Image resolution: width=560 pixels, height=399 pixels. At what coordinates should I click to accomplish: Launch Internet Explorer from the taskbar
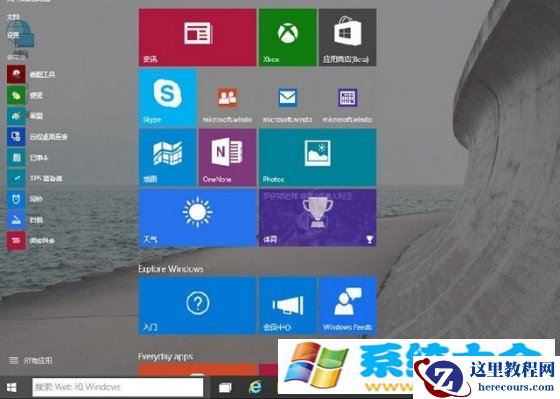pos(255,387)
